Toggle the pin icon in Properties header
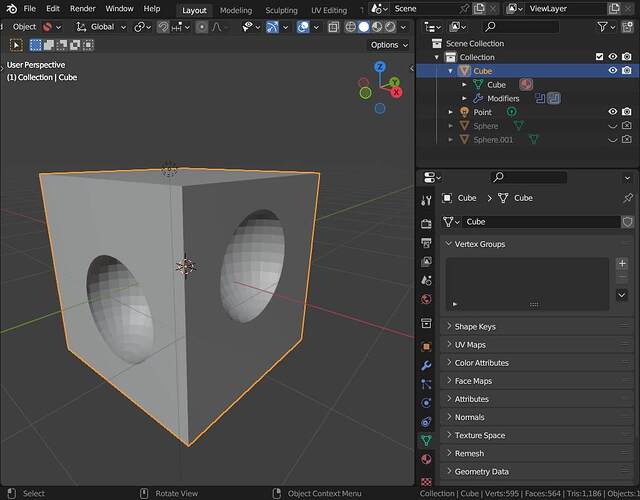Screen dimensions: 640x500 627,198
